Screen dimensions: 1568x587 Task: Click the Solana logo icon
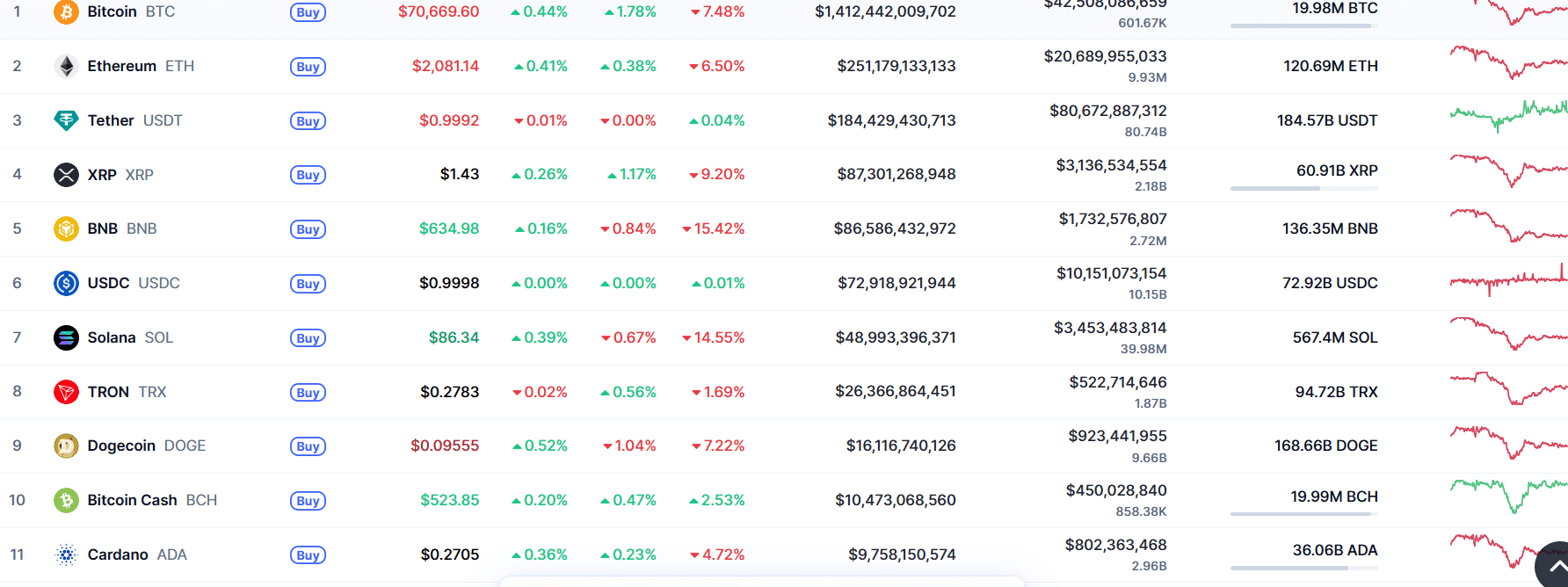point(66,337)
